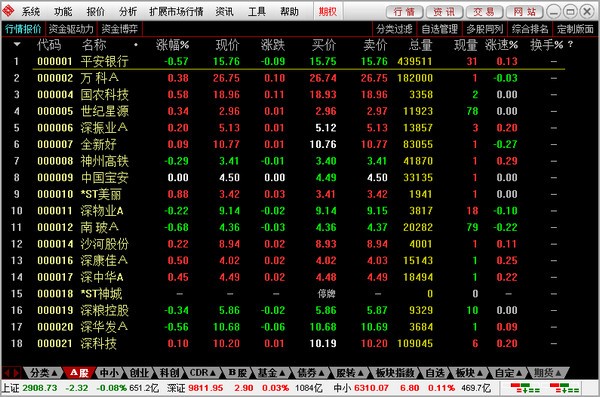The image size is (600, 397).
Task: Select the 科创 bottom tab
Action: [x=170, y=372]
